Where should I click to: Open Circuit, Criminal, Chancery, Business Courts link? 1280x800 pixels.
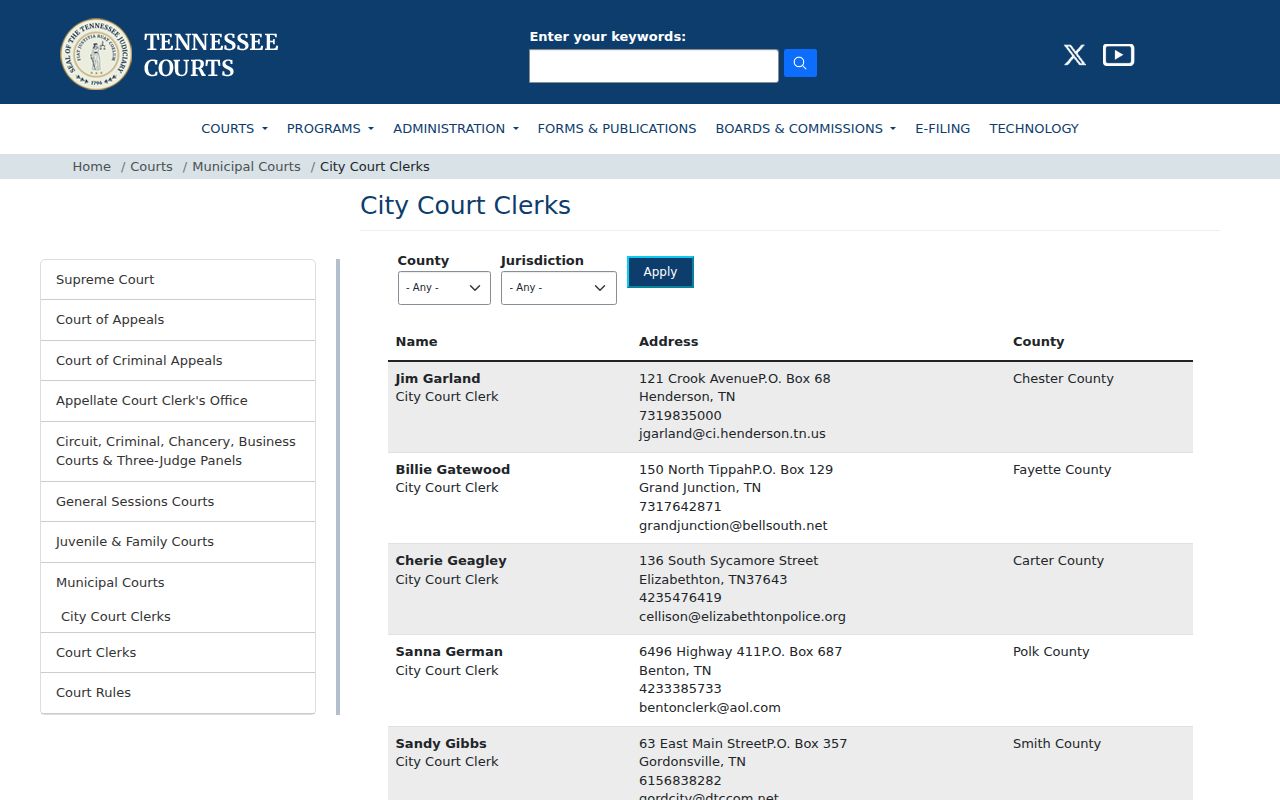pos(178,451)
